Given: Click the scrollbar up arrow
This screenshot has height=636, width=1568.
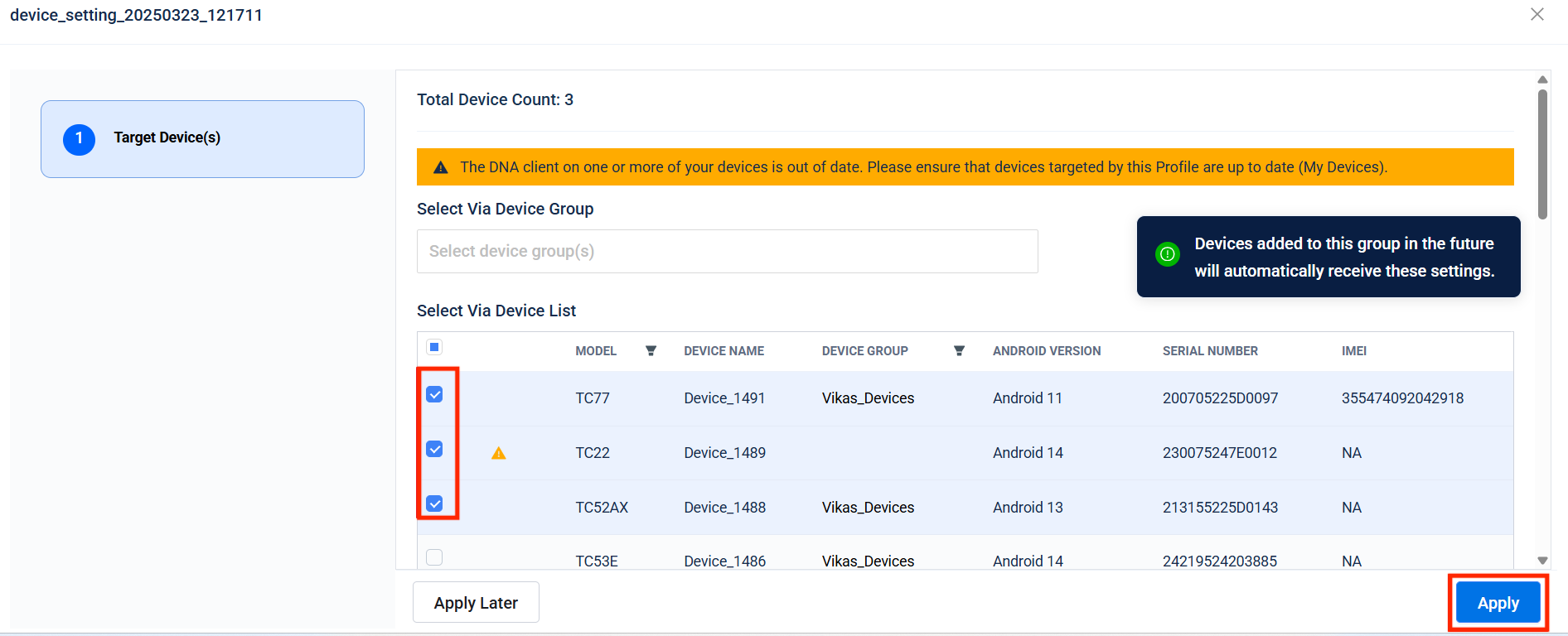Looking at the screenshot, I should pyautogui.click(x=1541, y=80).
